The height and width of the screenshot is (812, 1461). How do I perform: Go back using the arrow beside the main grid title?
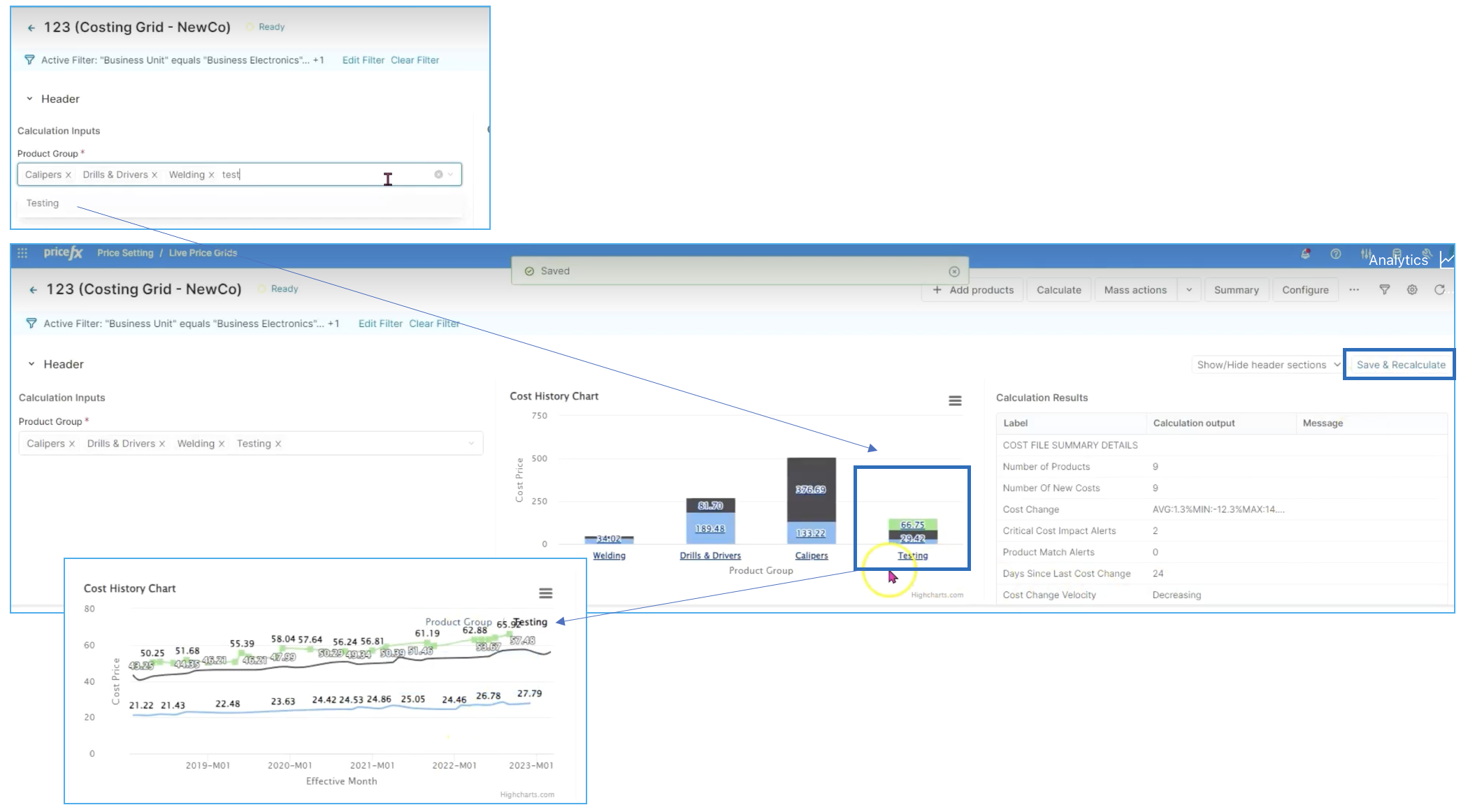(33, 289)
